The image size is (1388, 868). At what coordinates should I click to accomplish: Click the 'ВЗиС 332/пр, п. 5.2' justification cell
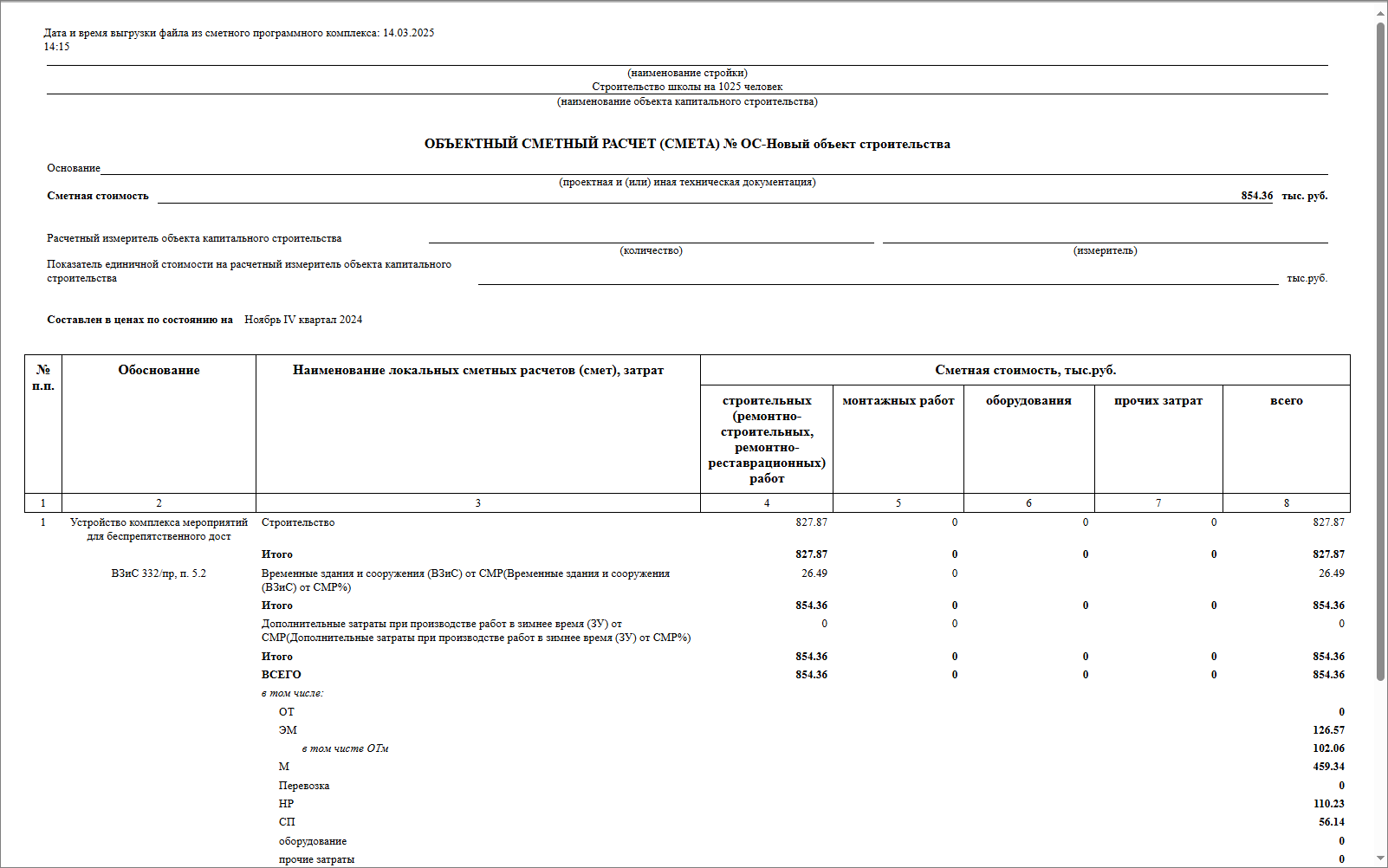(x=159, y=573)
